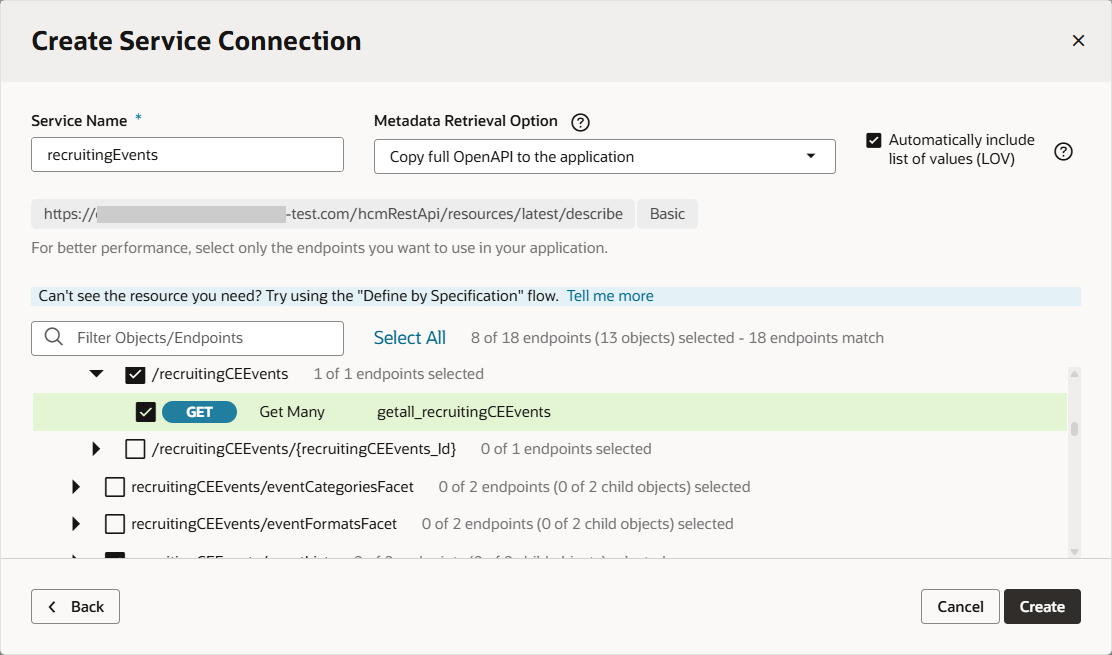Disable Automatically include list of values
This screenshot has height=655, width=1112.
click(x=875, y=139)
